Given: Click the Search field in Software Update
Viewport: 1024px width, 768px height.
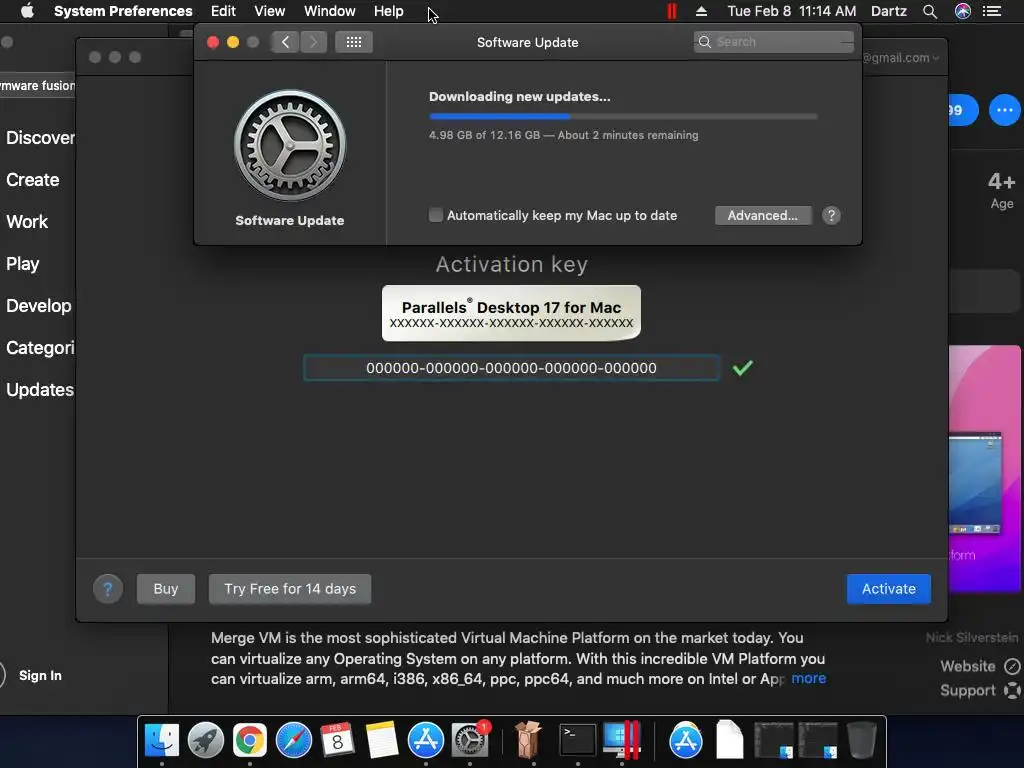Looking at the screenshot, I should pyautogui.click(x=773, y=42).
